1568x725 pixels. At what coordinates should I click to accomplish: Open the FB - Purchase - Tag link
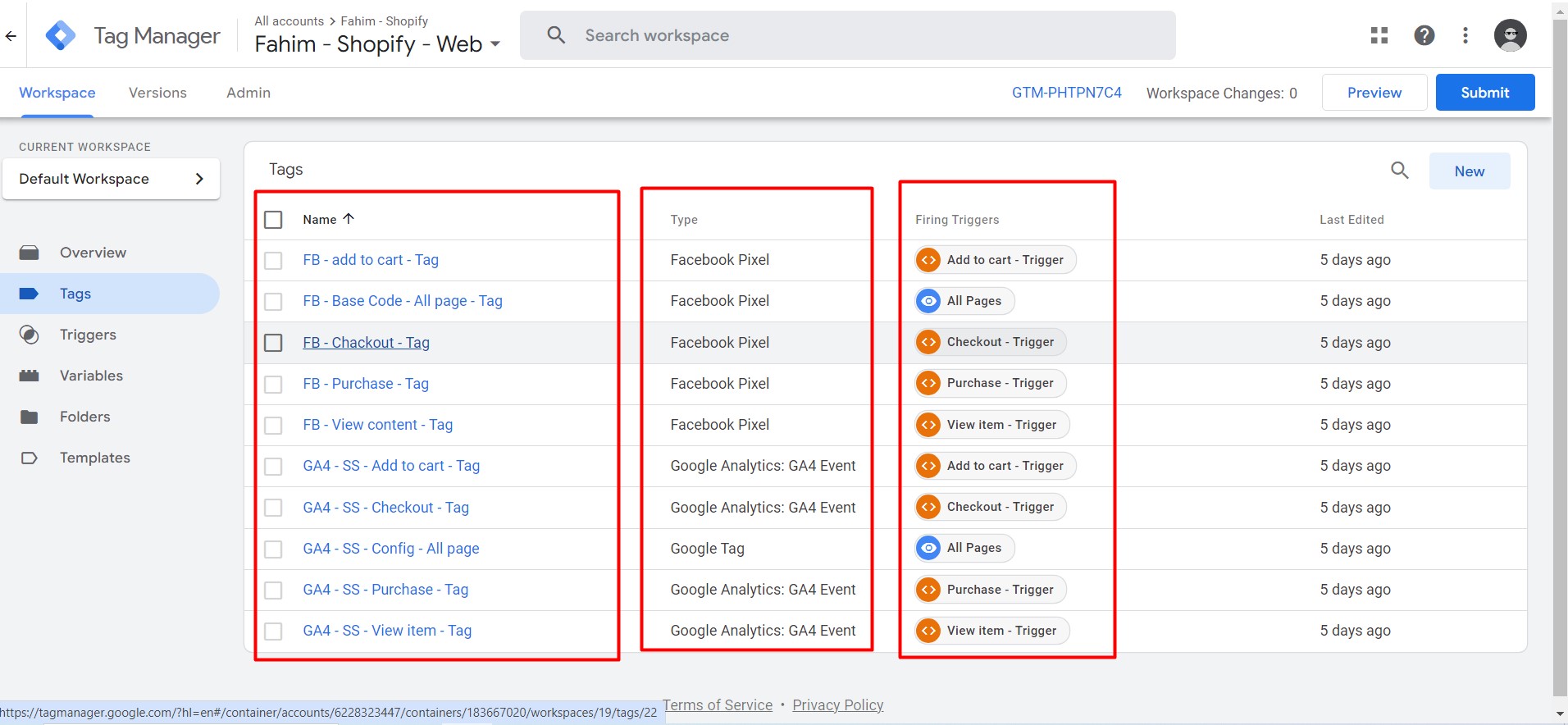point(366,384)
